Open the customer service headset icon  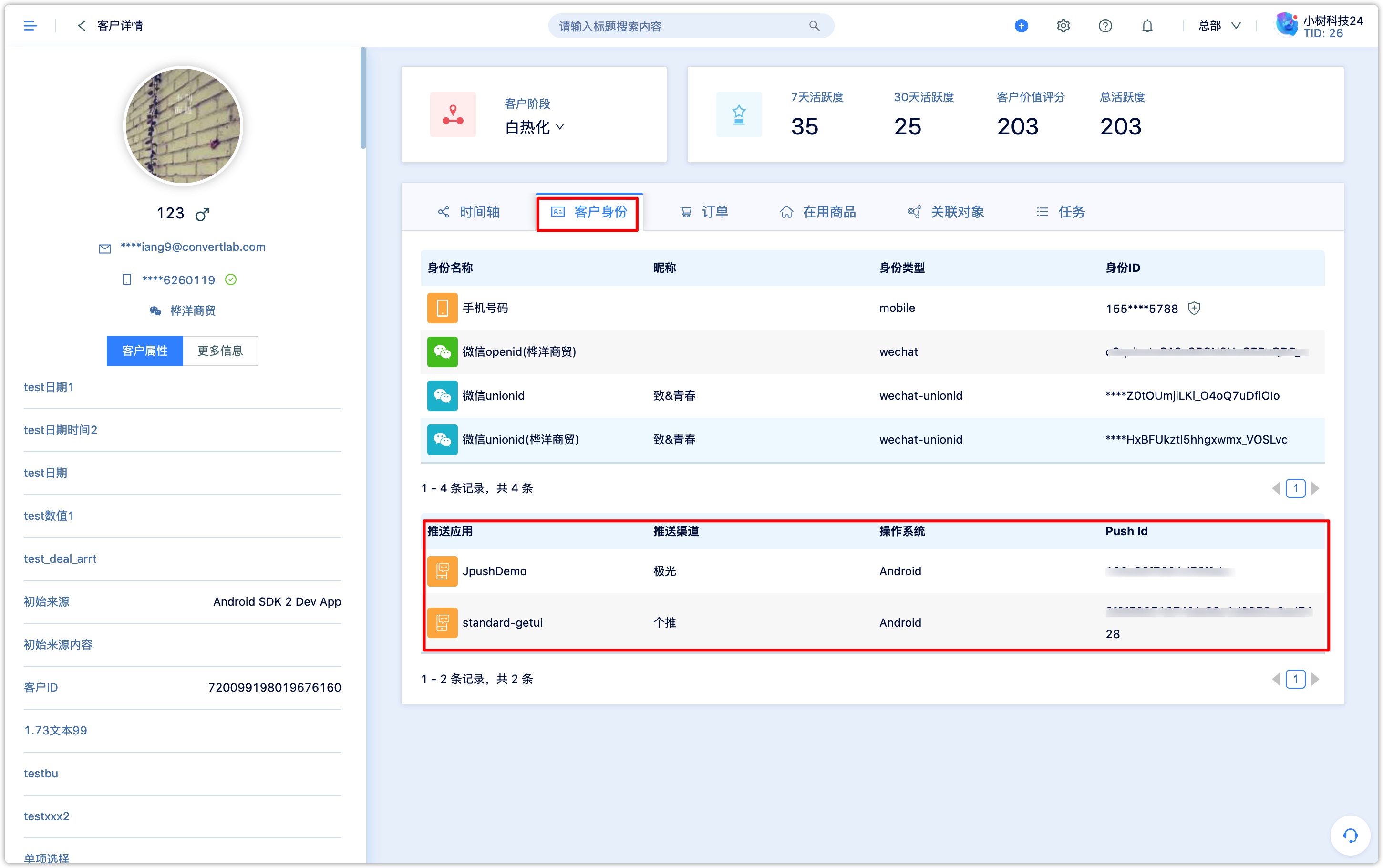(x=1350, y=836)
